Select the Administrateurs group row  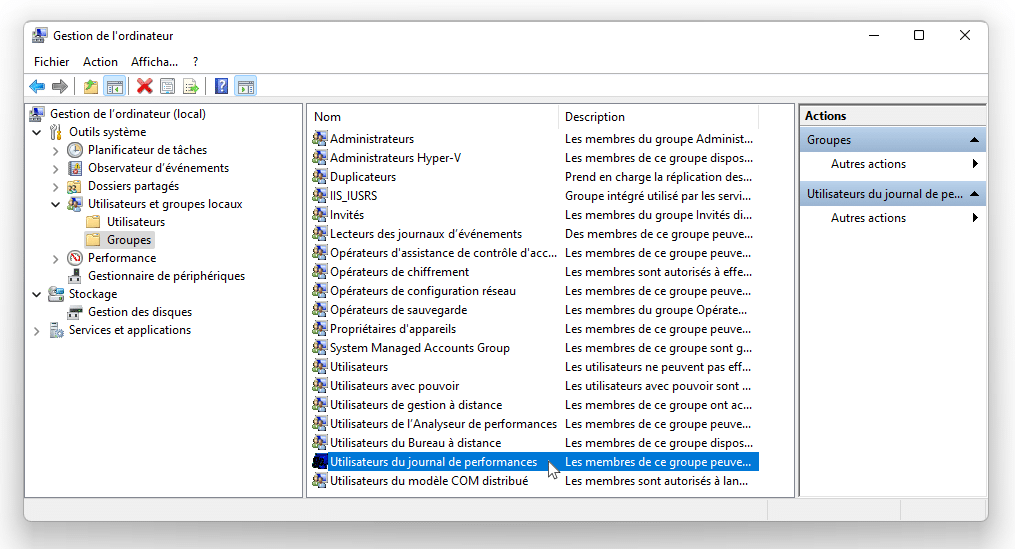click(371, 139)
